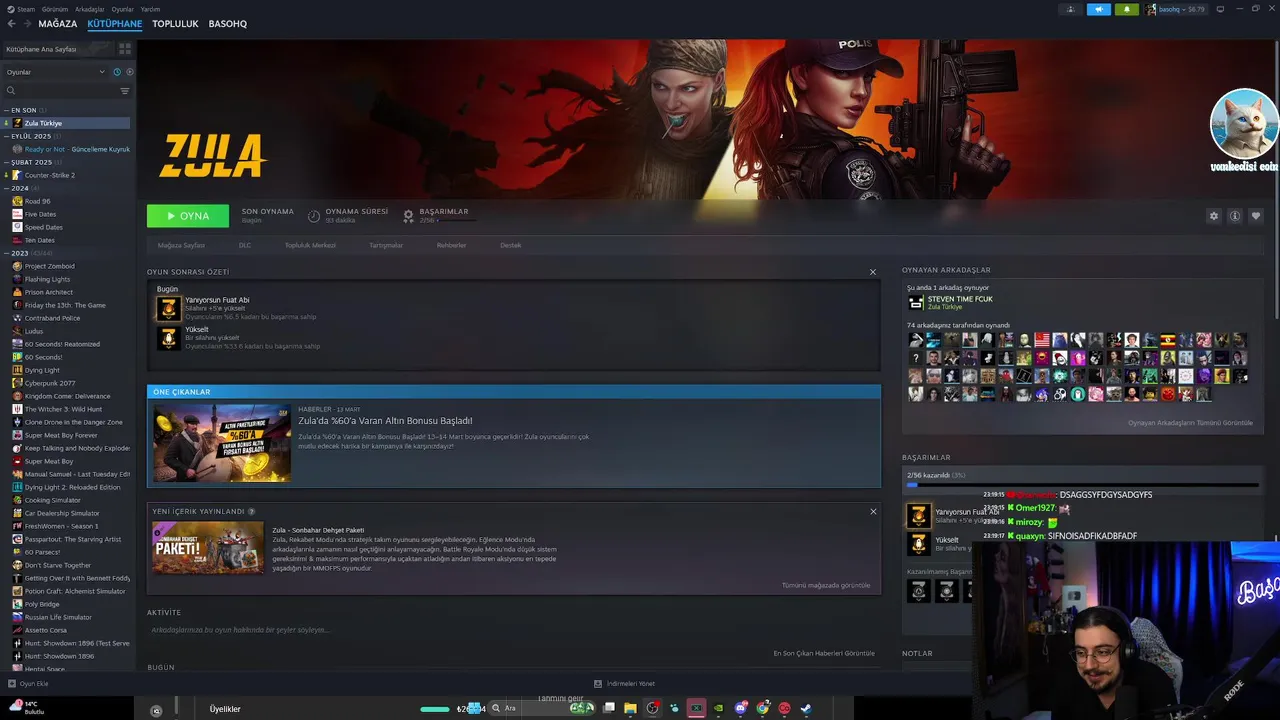The height and width of the screenshot is (720, 1280).
Task: Open the Zula game info icon
Action: point(1235,216)
